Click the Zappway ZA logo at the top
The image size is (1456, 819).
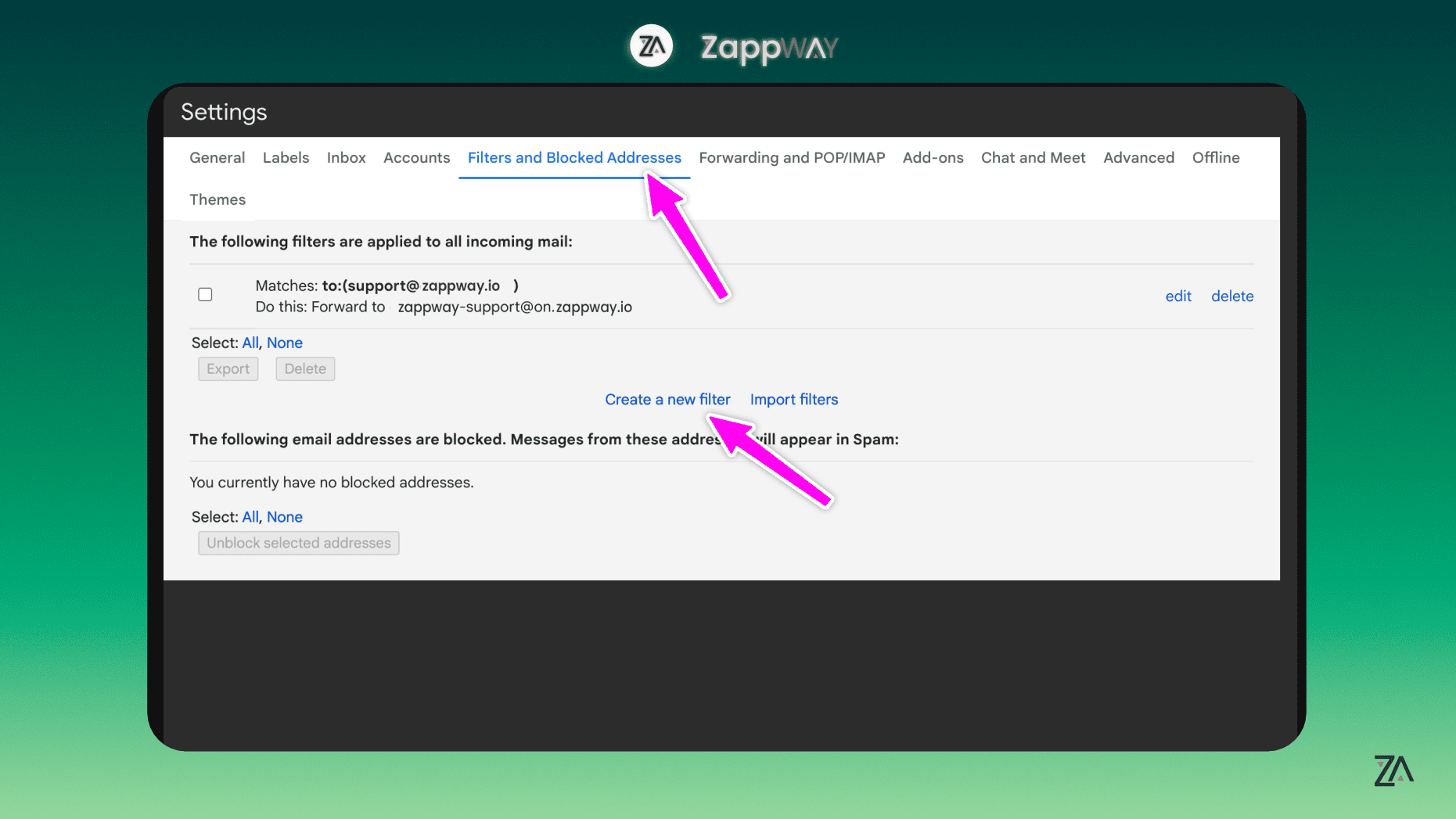(x=651, y=46)
